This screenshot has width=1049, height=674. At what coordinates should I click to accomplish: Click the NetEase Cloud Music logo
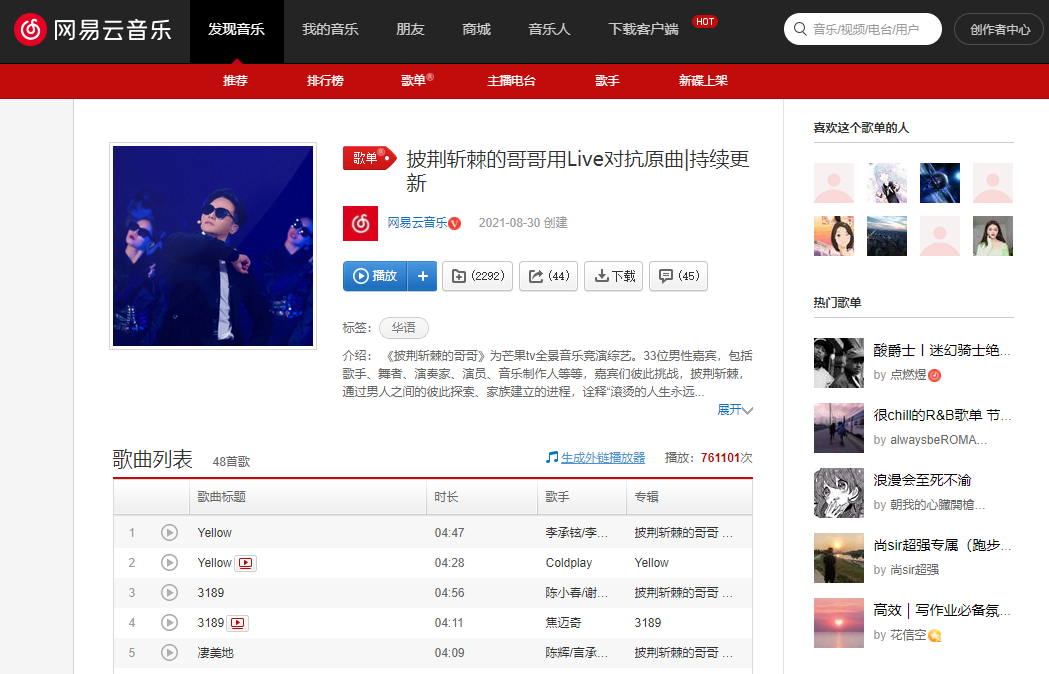(x=93, y=30)
